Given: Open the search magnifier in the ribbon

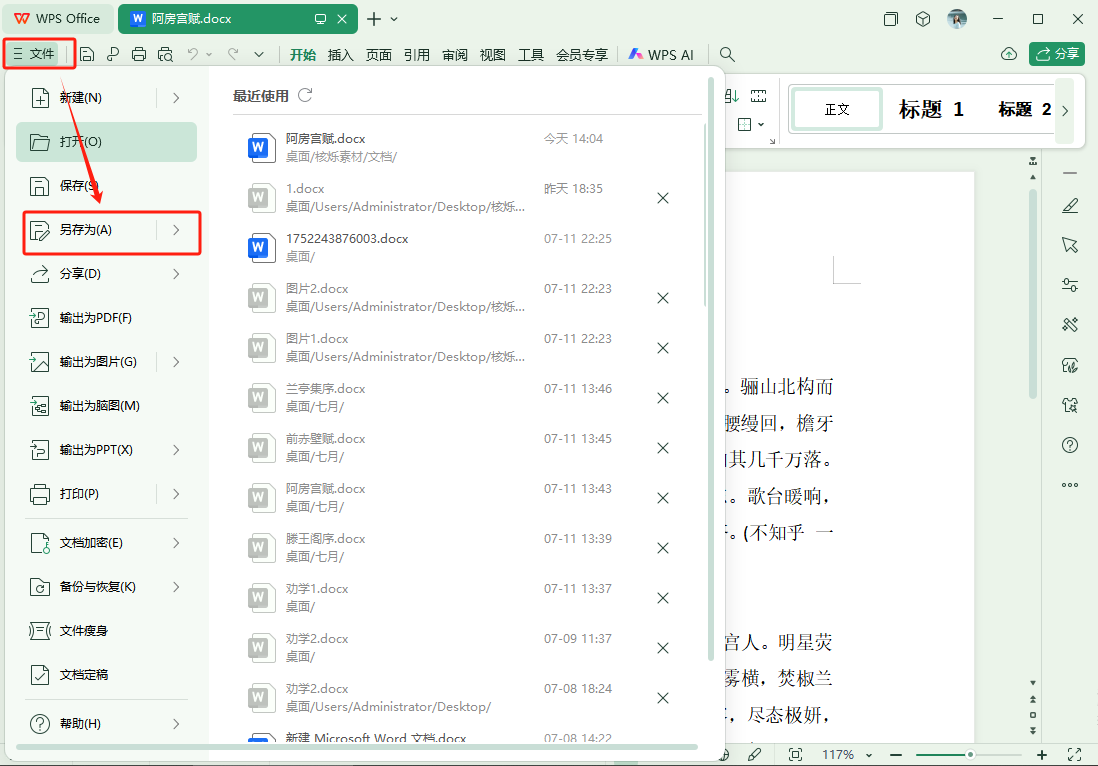Looking at the screenshot, I should point(726,55).
